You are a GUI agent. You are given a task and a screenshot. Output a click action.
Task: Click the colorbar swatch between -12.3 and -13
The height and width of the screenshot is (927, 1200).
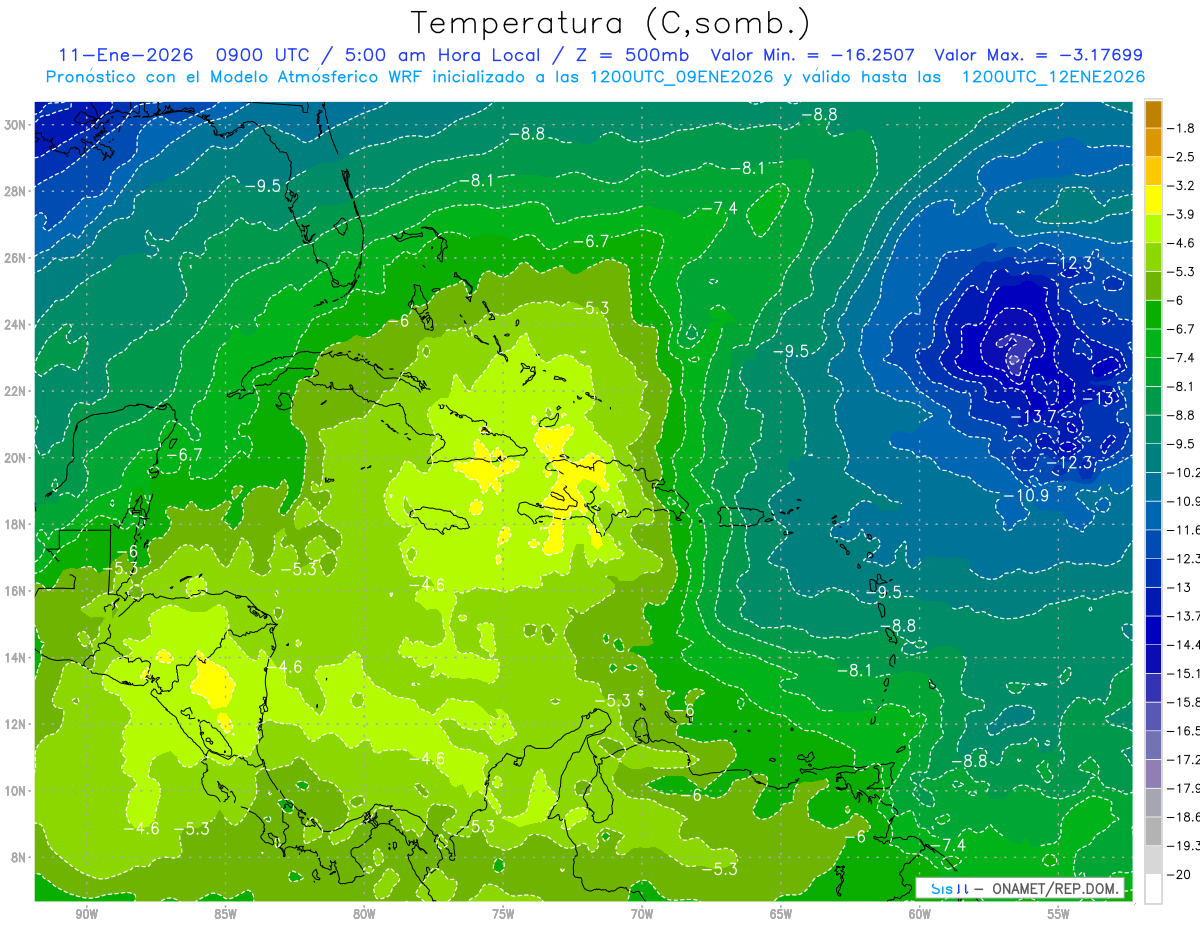tap(1153, 572)
